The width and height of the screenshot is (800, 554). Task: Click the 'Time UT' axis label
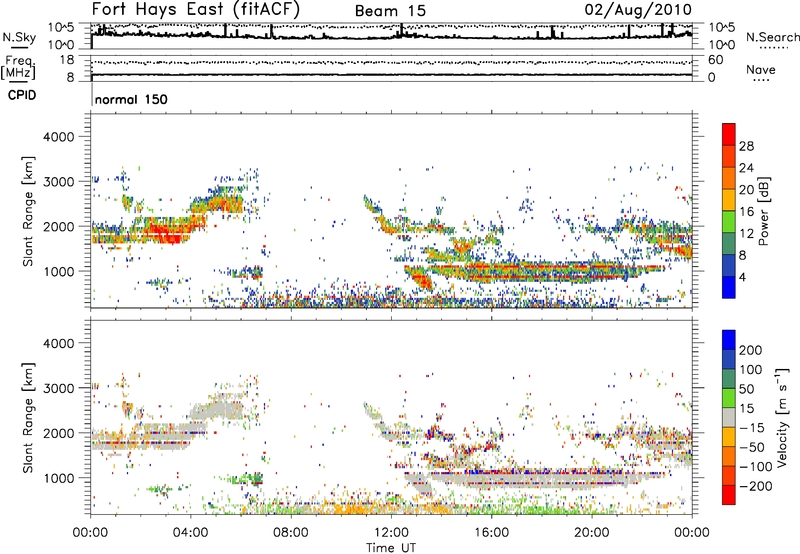click(391, 547)
